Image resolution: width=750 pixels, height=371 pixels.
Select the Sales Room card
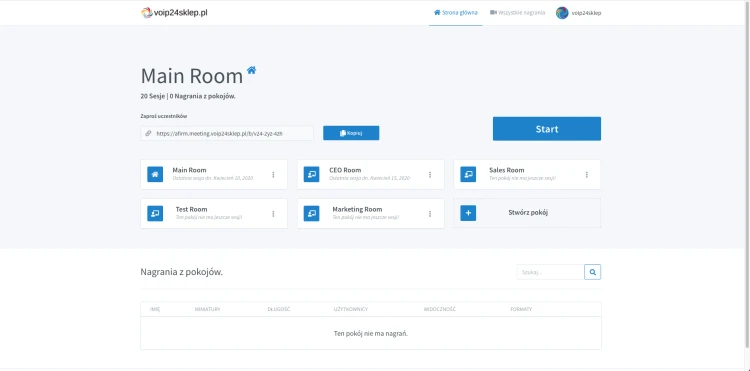point(527,175)
